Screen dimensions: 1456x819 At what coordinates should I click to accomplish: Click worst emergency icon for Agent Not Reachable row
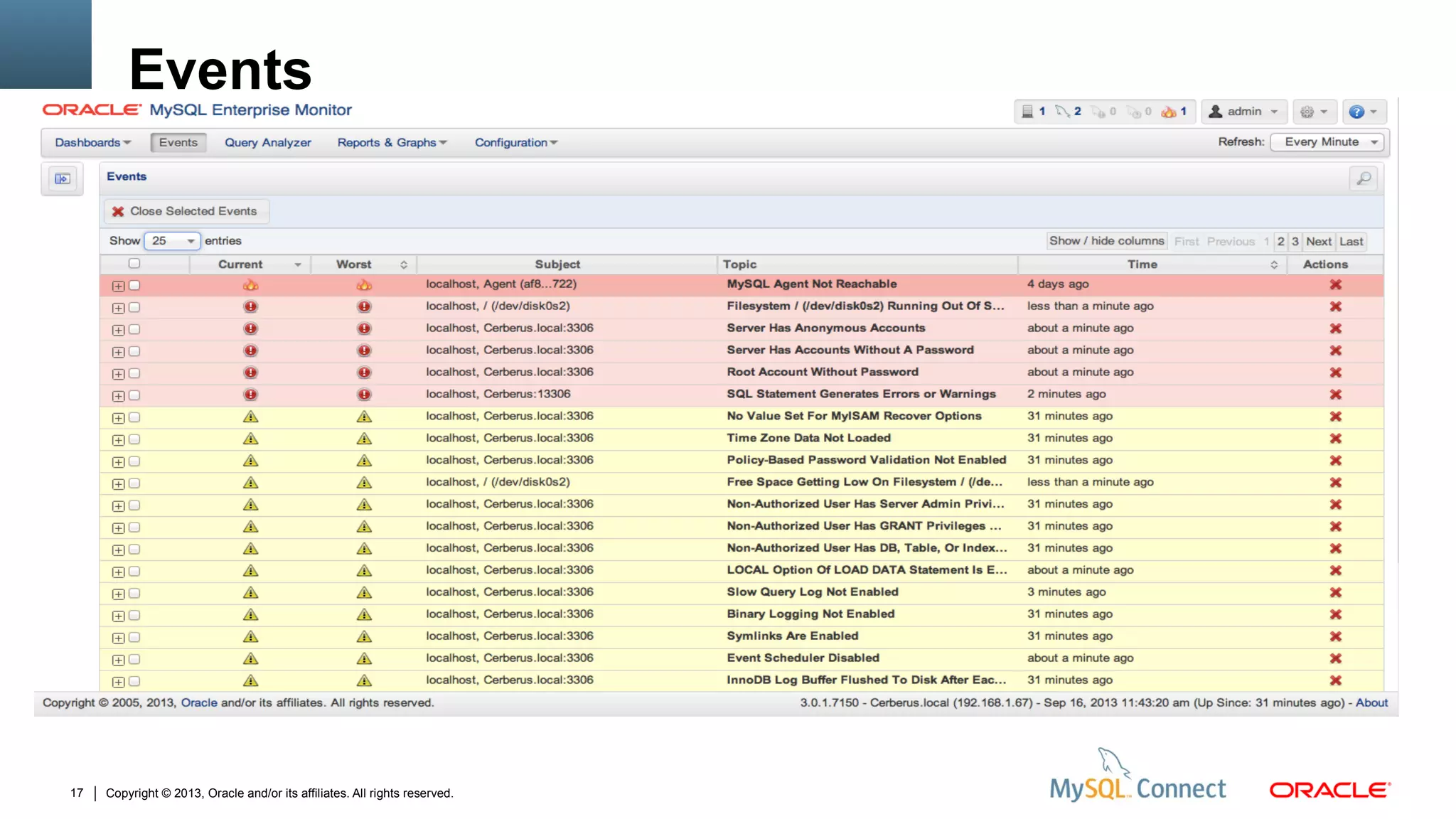tap(364, 285)
